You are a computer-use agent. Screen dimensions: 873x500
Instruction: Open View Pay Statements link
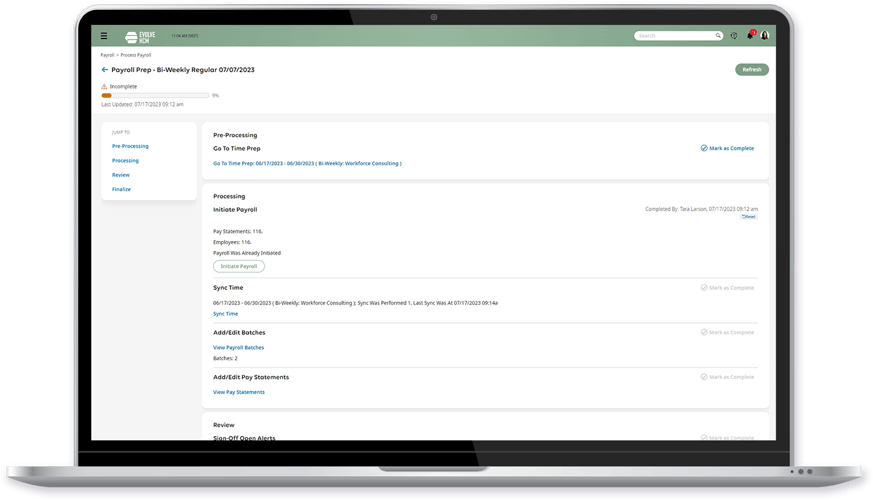pos(239,392)
